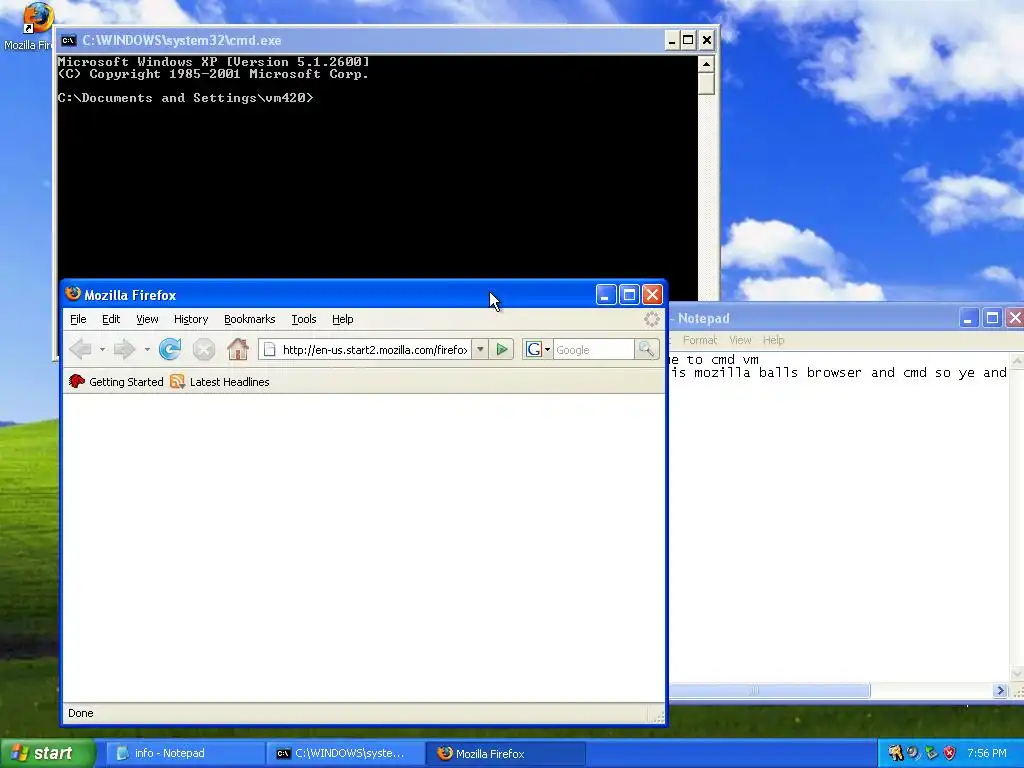Click the page icon in Firefox address bar
1024x768 pixels.
[269, 350]
